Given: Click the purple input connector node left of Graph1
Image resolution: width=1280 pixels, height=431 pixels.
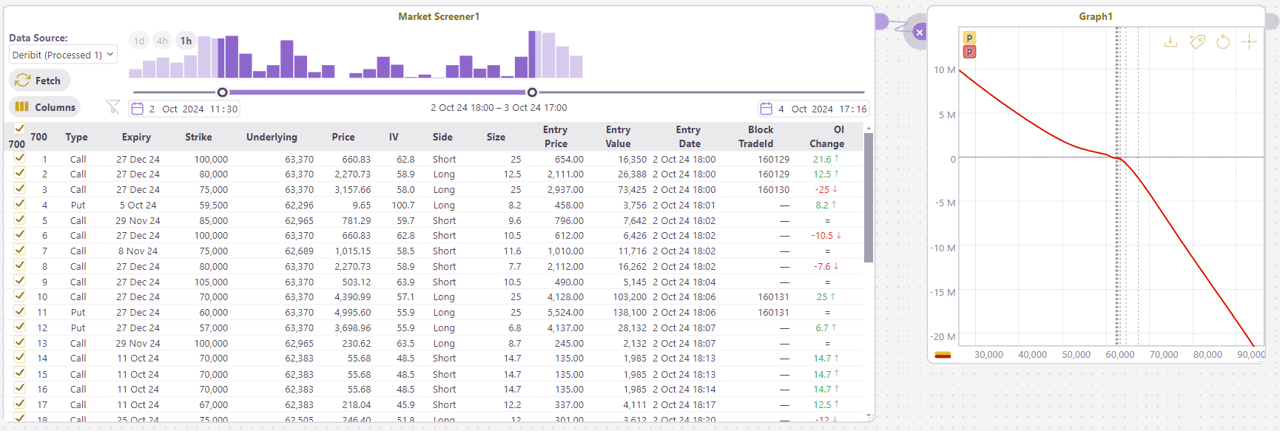Looking at the screenshot, I should (x=881, y=22).
